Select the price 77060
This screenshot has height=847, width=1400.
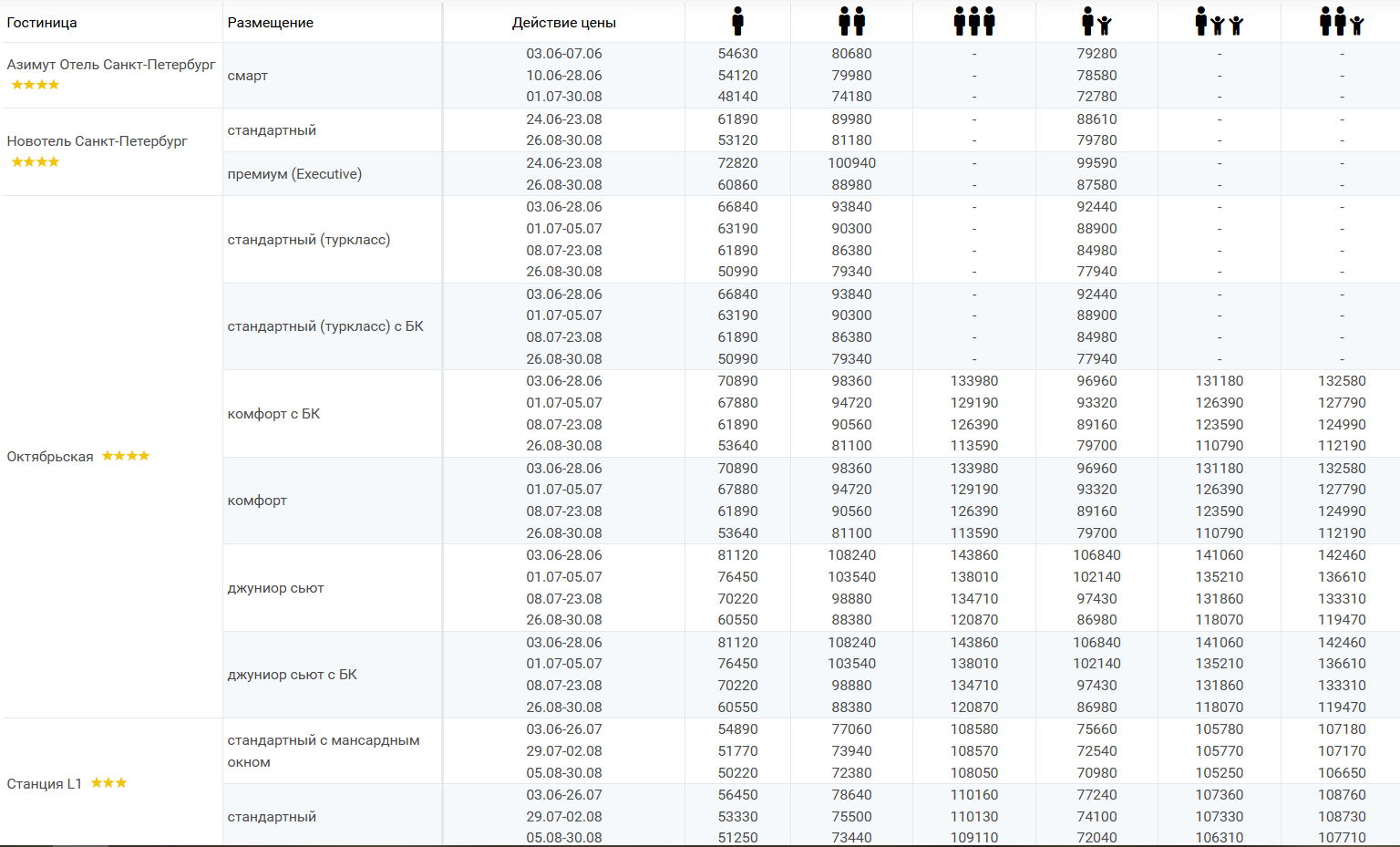click(x=851, y=729)
